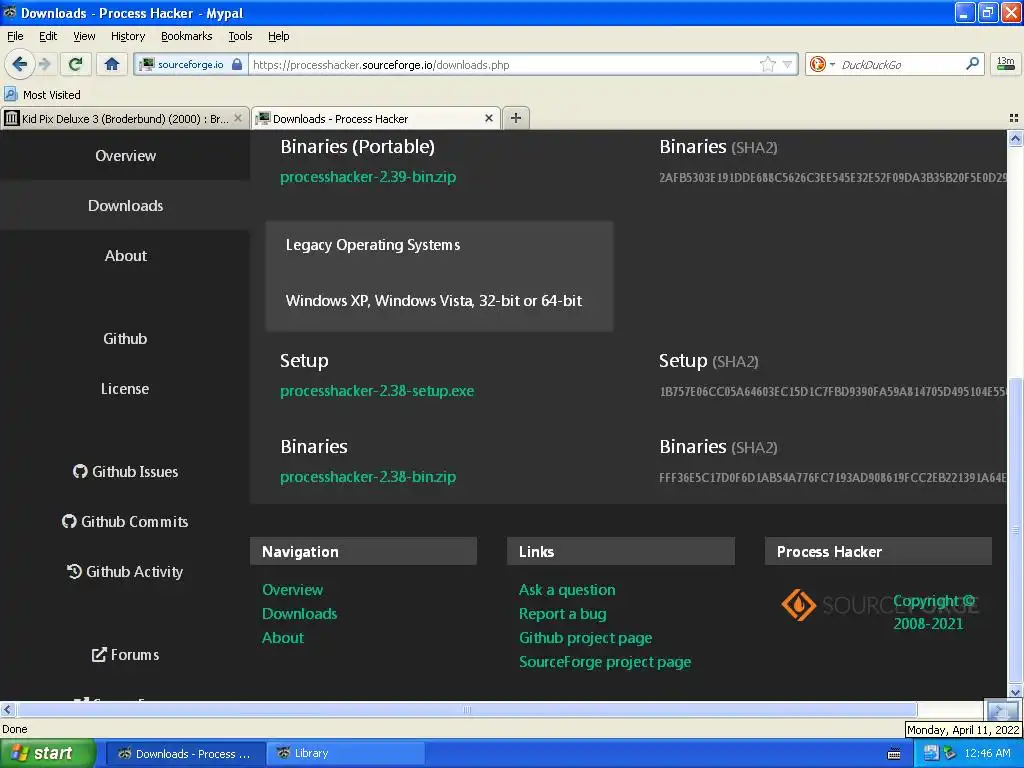This screenshot has width=1024, height=768.
Task: Open the Tools menu
Action: click(240, 36)
